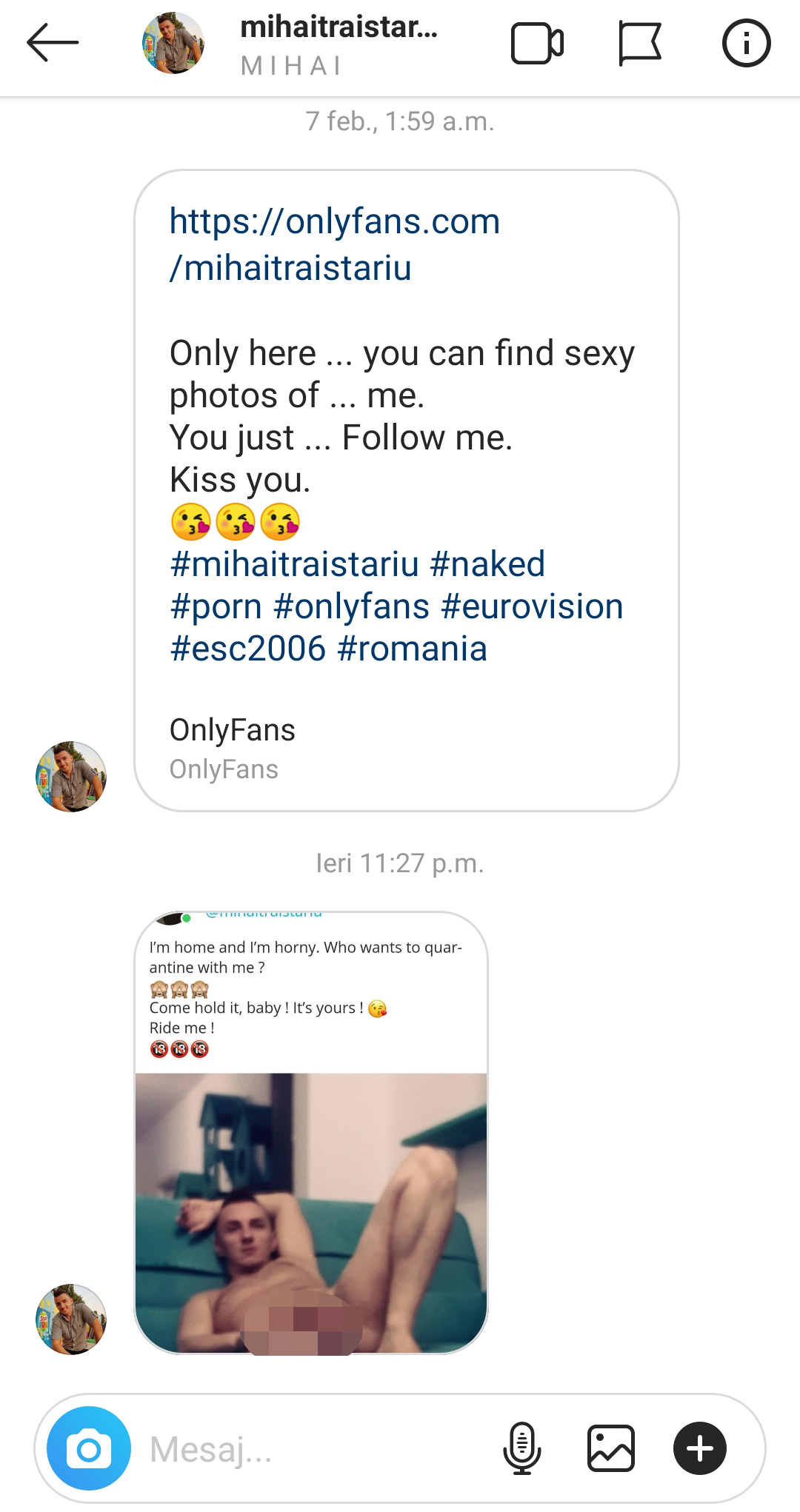Open the #onlyfans hashtag
Image resolution: width=800 pixels, height=1512 pixels.
pos(351,606)
